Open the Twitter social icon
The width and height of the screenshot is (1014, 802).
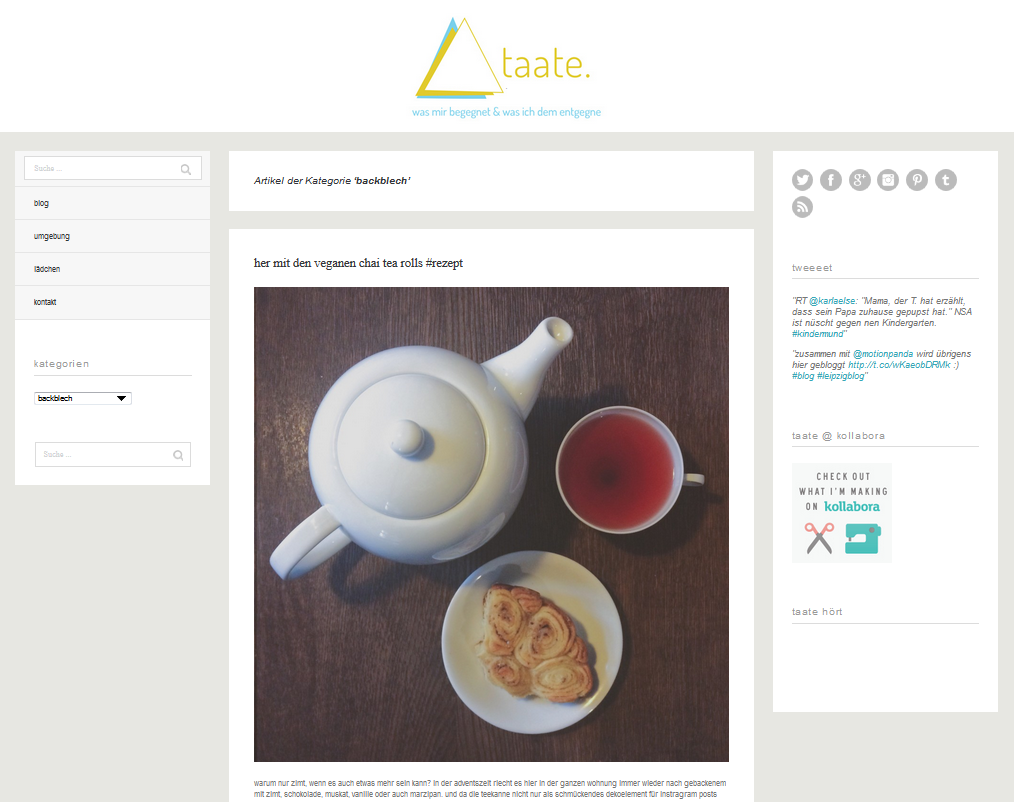(803, 180)
